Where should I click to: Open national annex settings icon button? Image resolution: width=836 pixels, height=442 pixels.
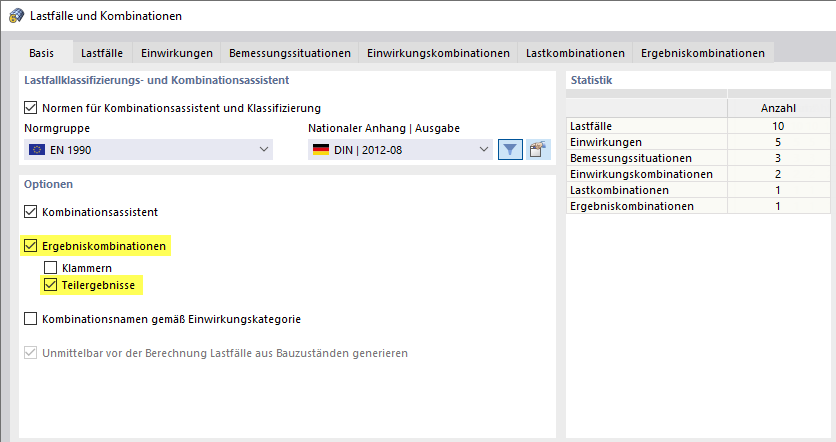538,150
